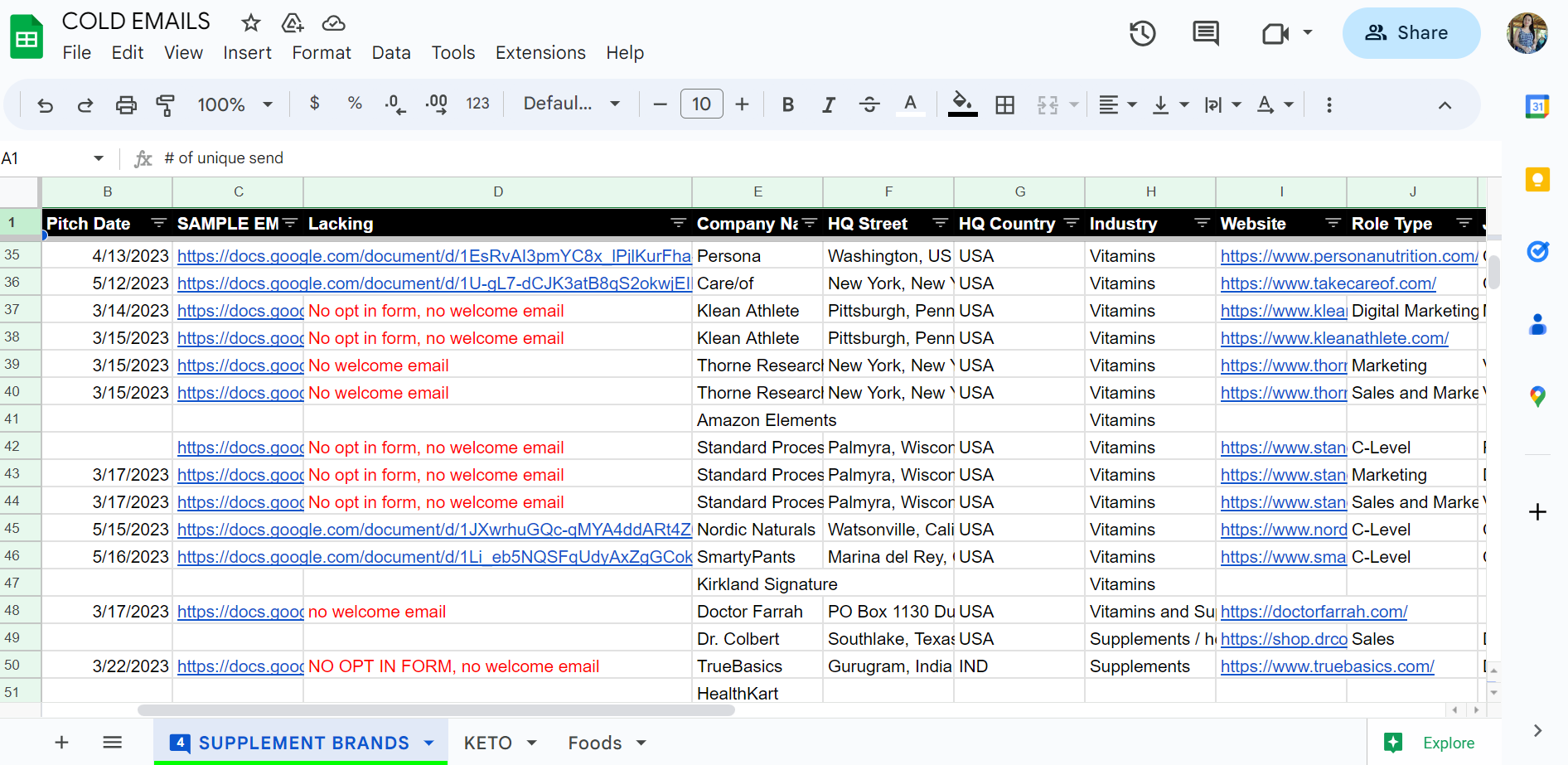Screen dimensions: 1568x765
Task: Open the takecareof.com website link
Action: pyautogui.click(x=1328, y=283)
